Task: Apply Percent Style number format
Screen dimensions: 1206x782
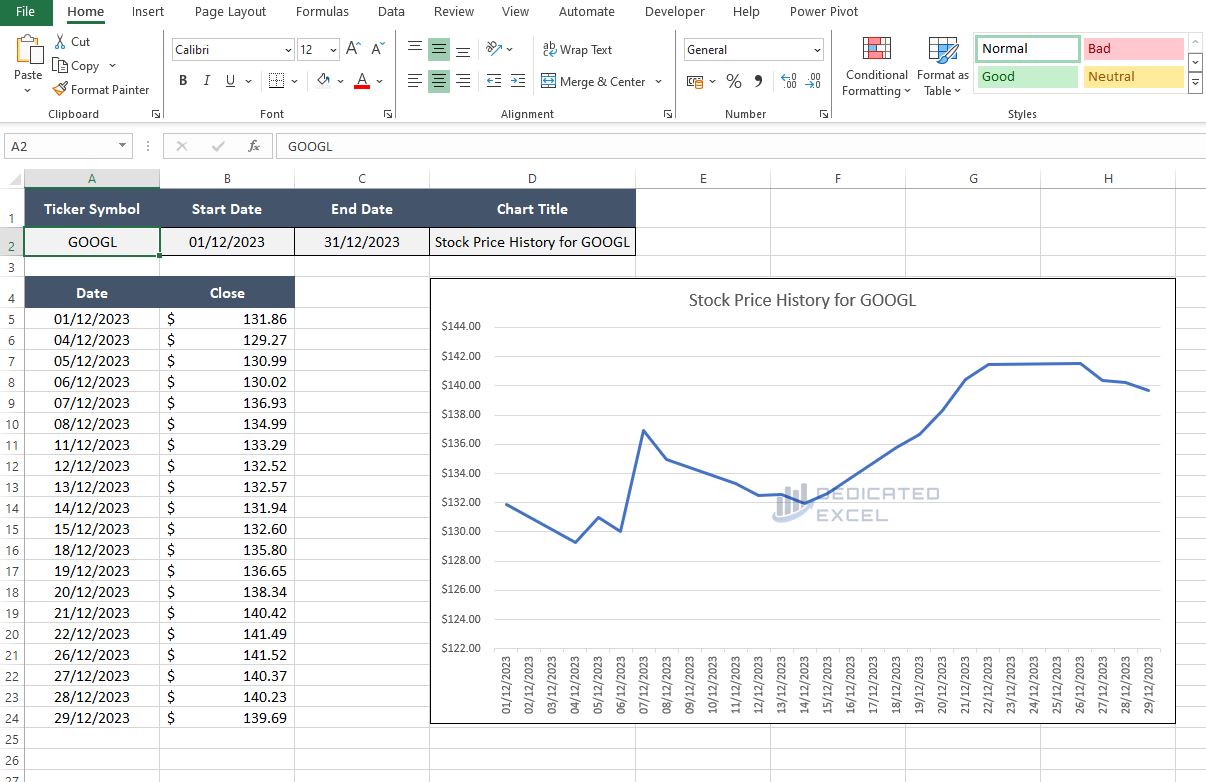Action: tap(733, 82)
